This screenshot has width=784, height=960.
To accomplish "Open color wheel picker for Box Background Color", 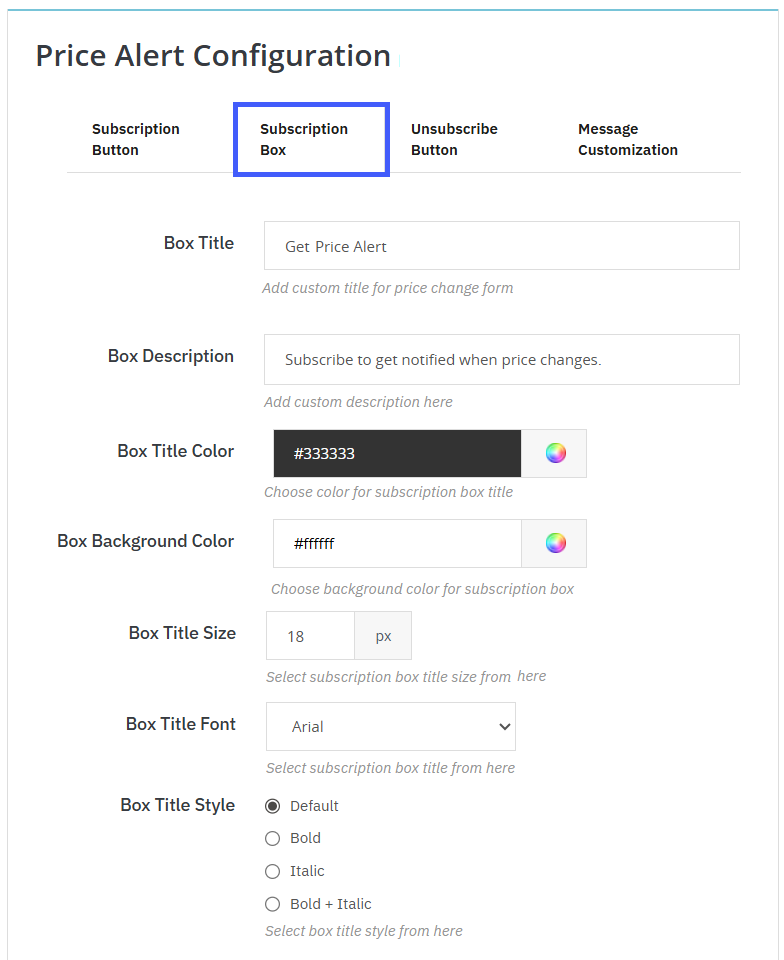I will pyautogui.click(x=555, y=544).
